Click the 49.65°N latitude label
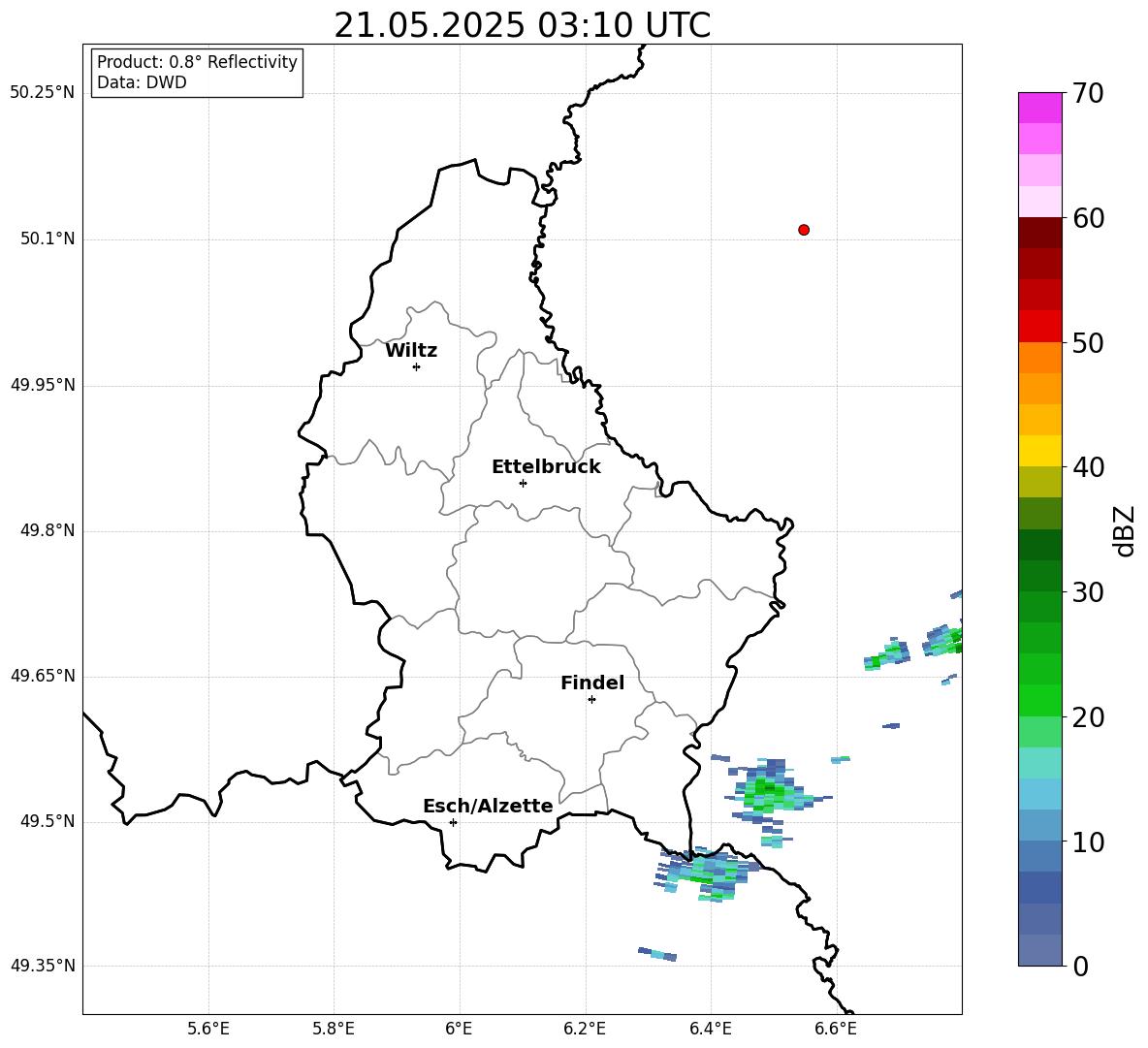The width and height of the screenshot is (1148, 1048). (43, 676)
